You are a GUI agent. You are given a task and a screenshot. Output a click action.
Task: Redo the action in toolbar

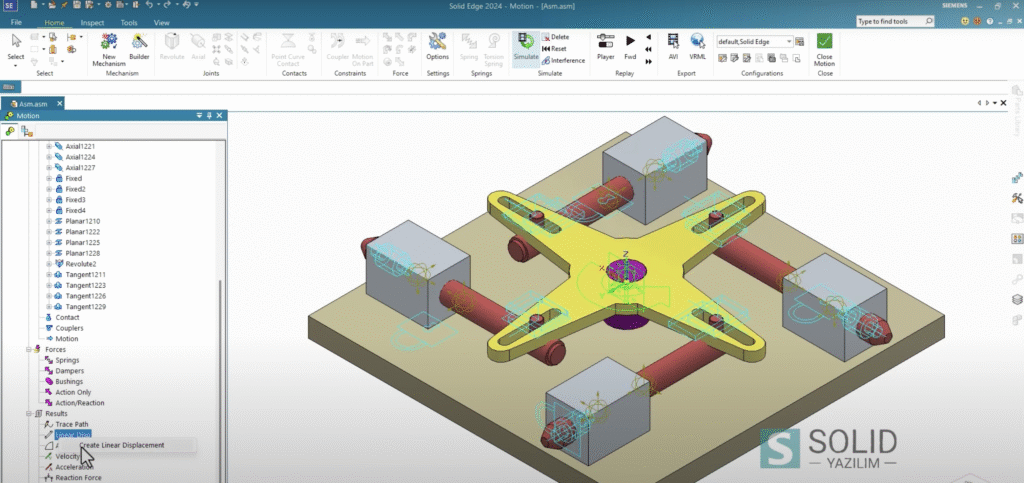click(168, 5)
